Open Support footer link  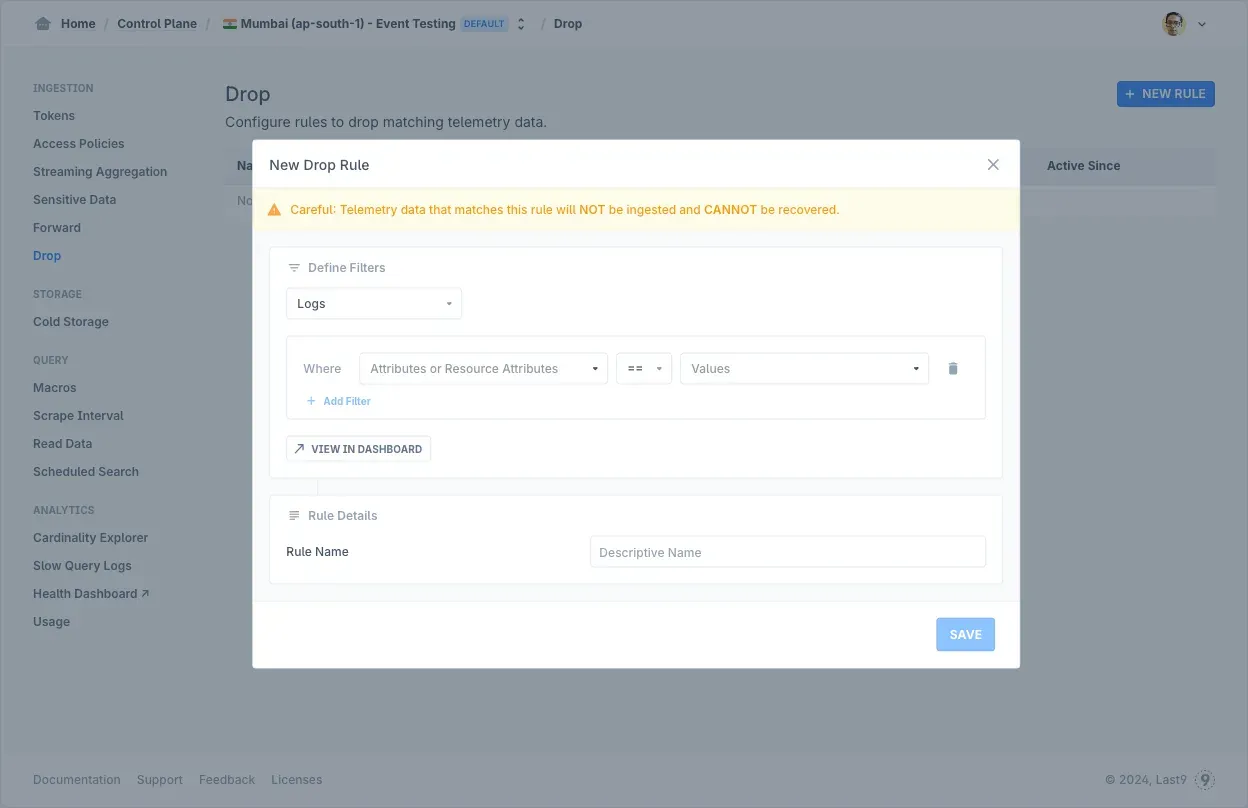click(x=160, y=780)
